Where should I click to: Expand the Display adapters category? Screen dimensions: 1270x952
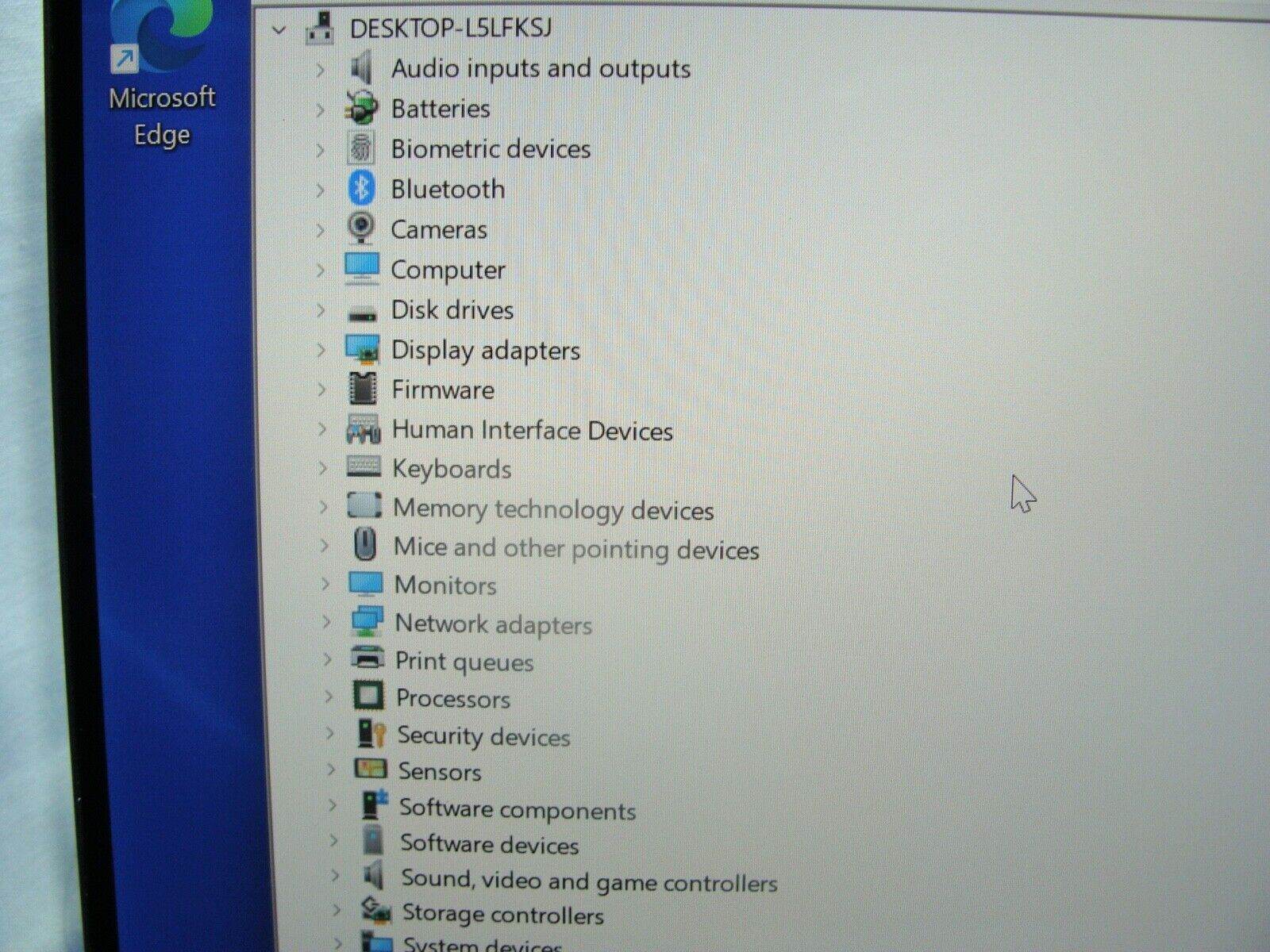pos(323,350)
